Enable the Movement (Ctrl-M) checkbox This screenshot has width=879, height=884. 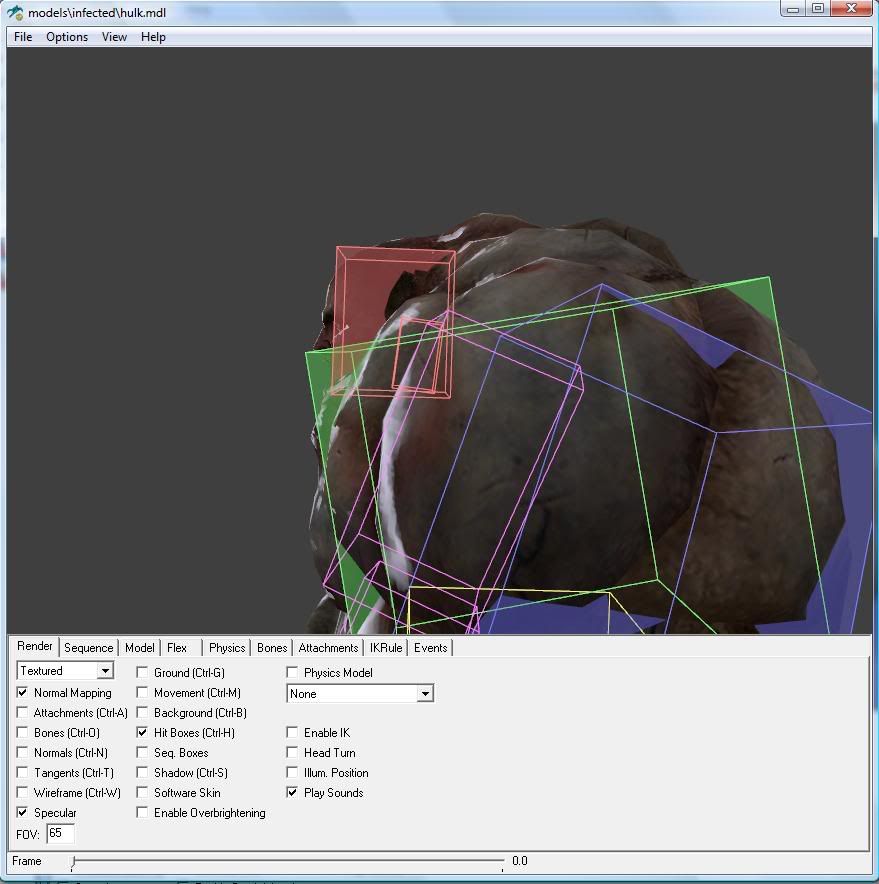click(142, 692)
